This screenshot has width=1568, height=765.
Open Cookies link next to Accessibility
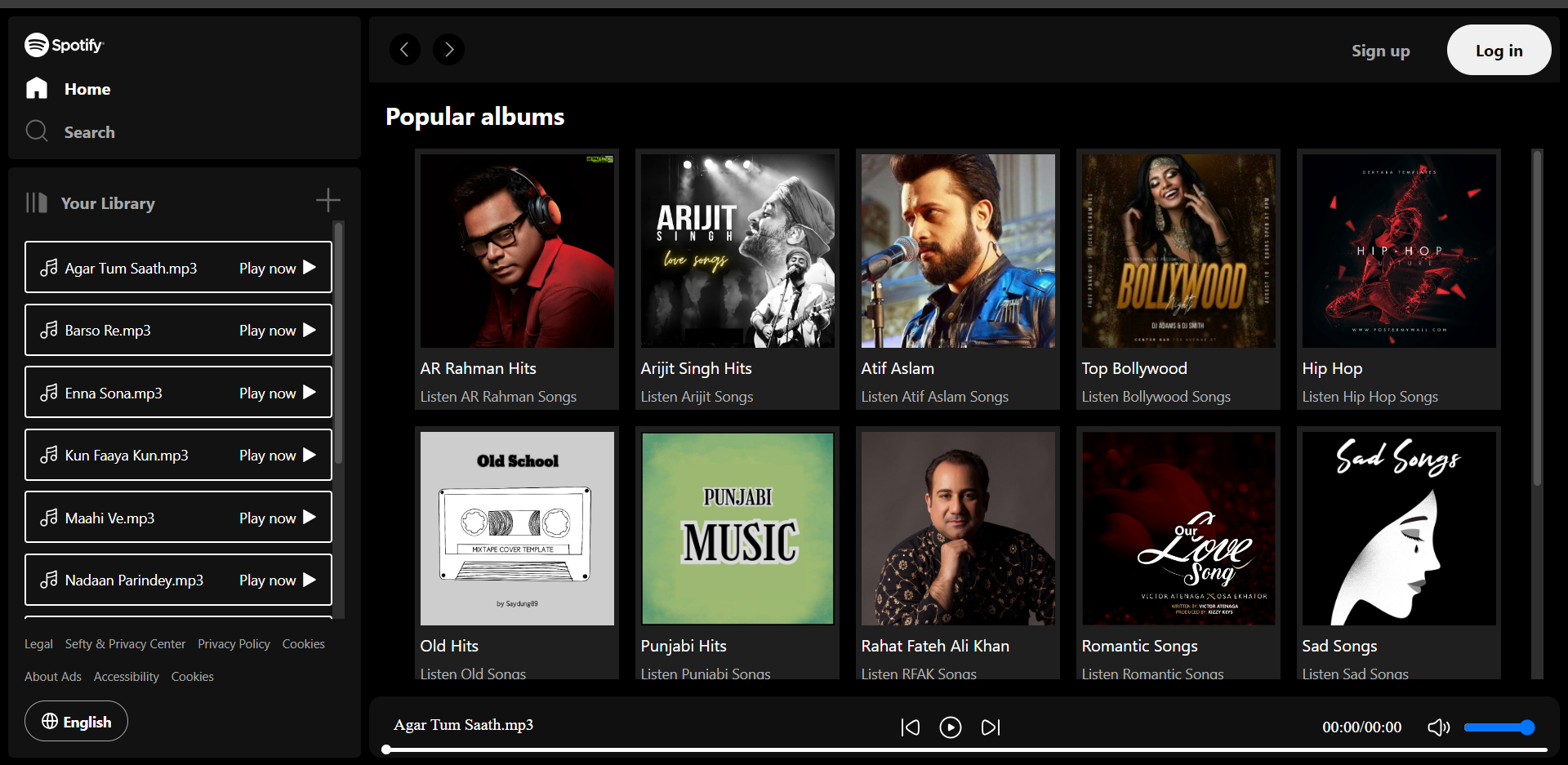193,677
